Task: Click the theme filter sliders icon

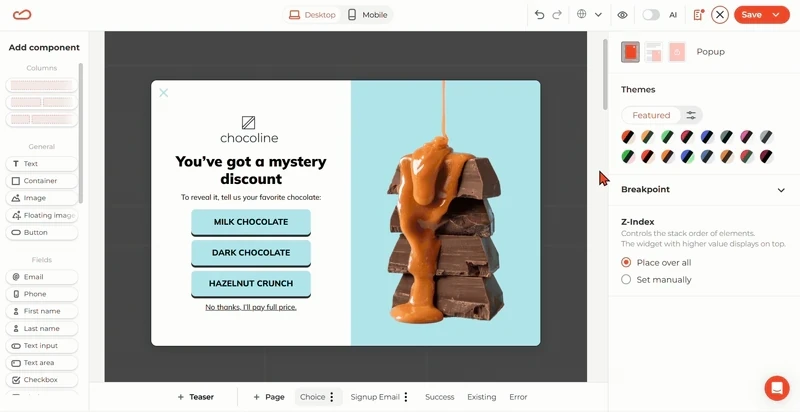Action: point(691,115)
